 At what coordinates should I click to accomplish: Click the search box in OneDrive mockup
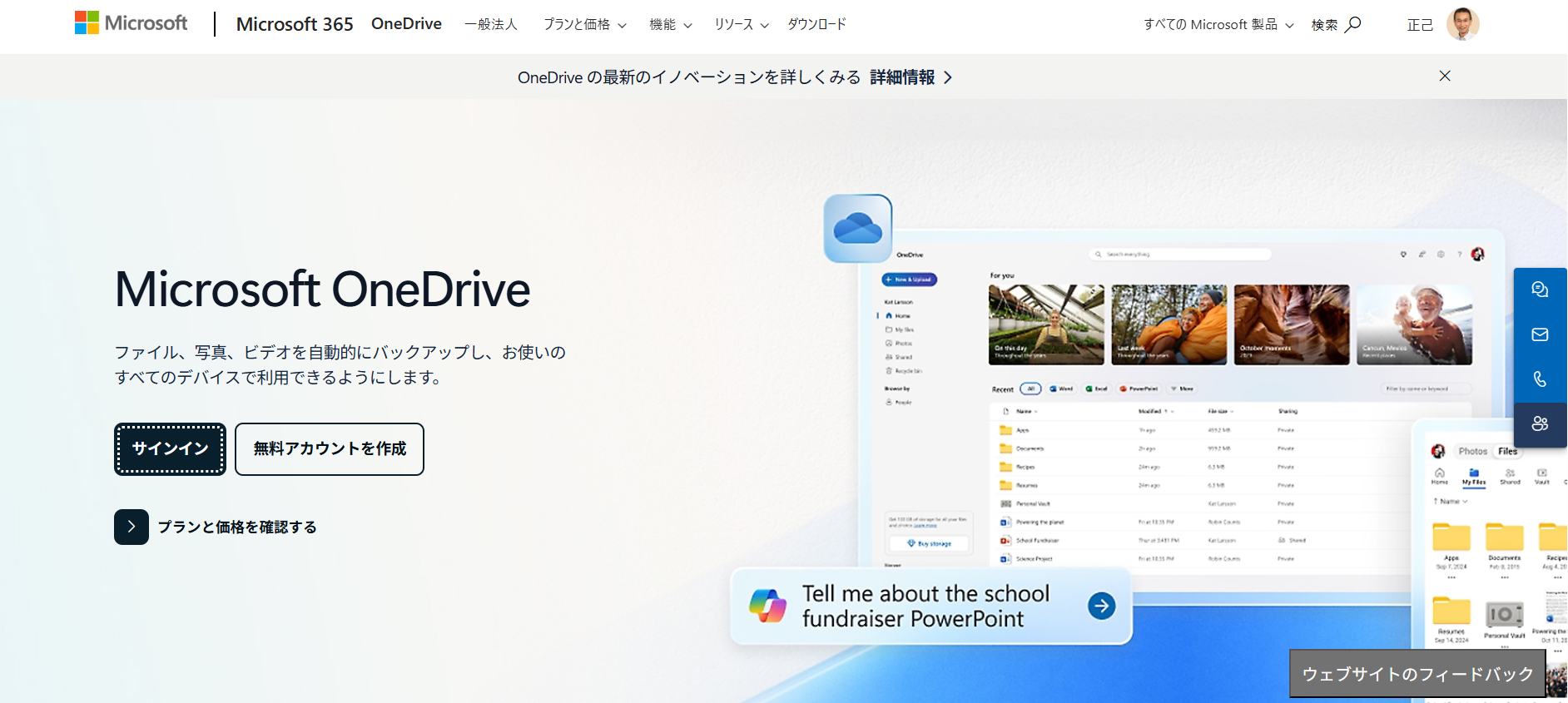pos(1180,255)
